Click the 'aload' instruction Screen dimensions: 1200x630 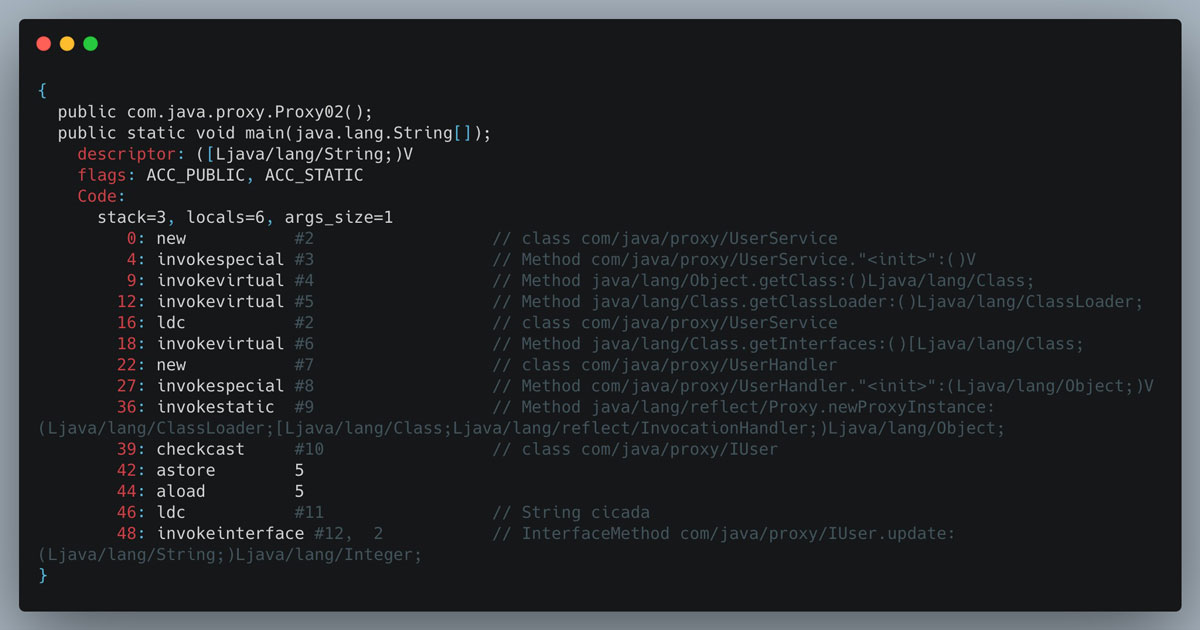[180, 491]
